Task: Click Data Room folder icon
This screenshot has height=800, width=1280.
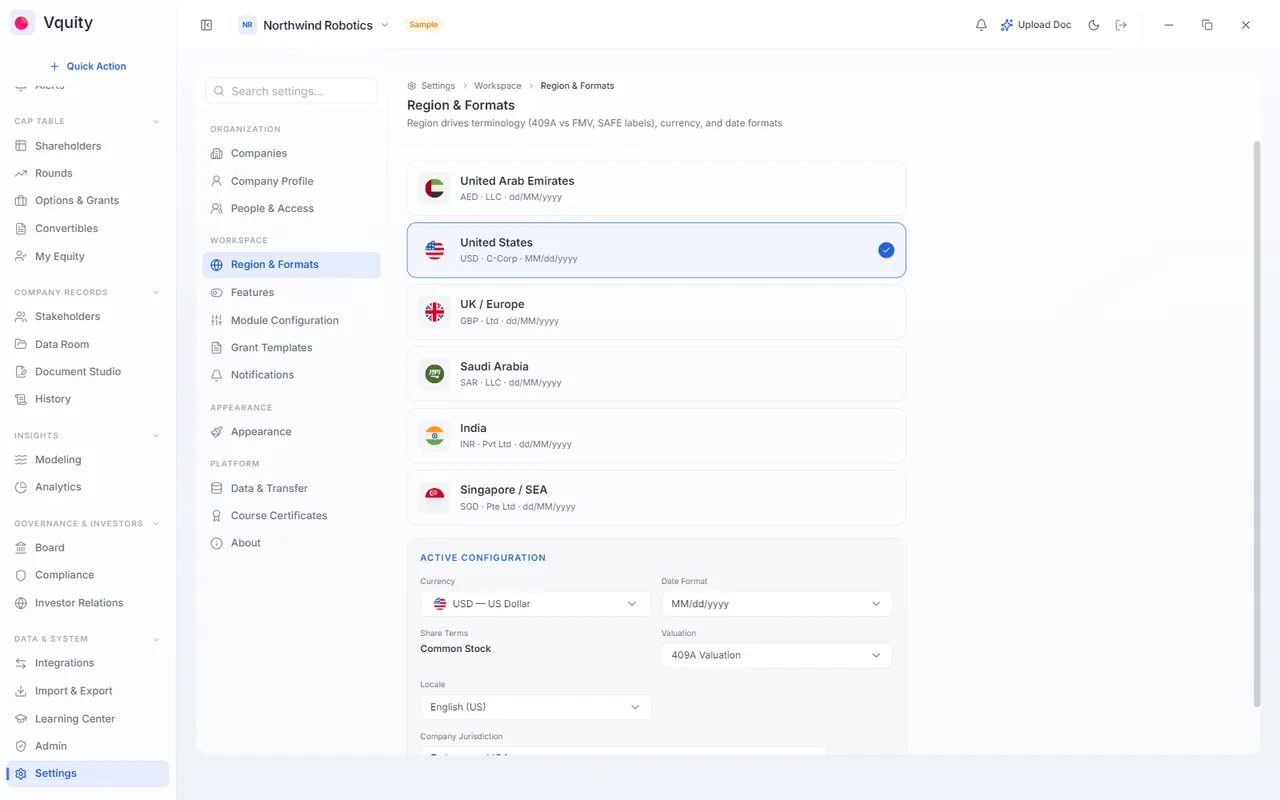Action: point(21,344)
